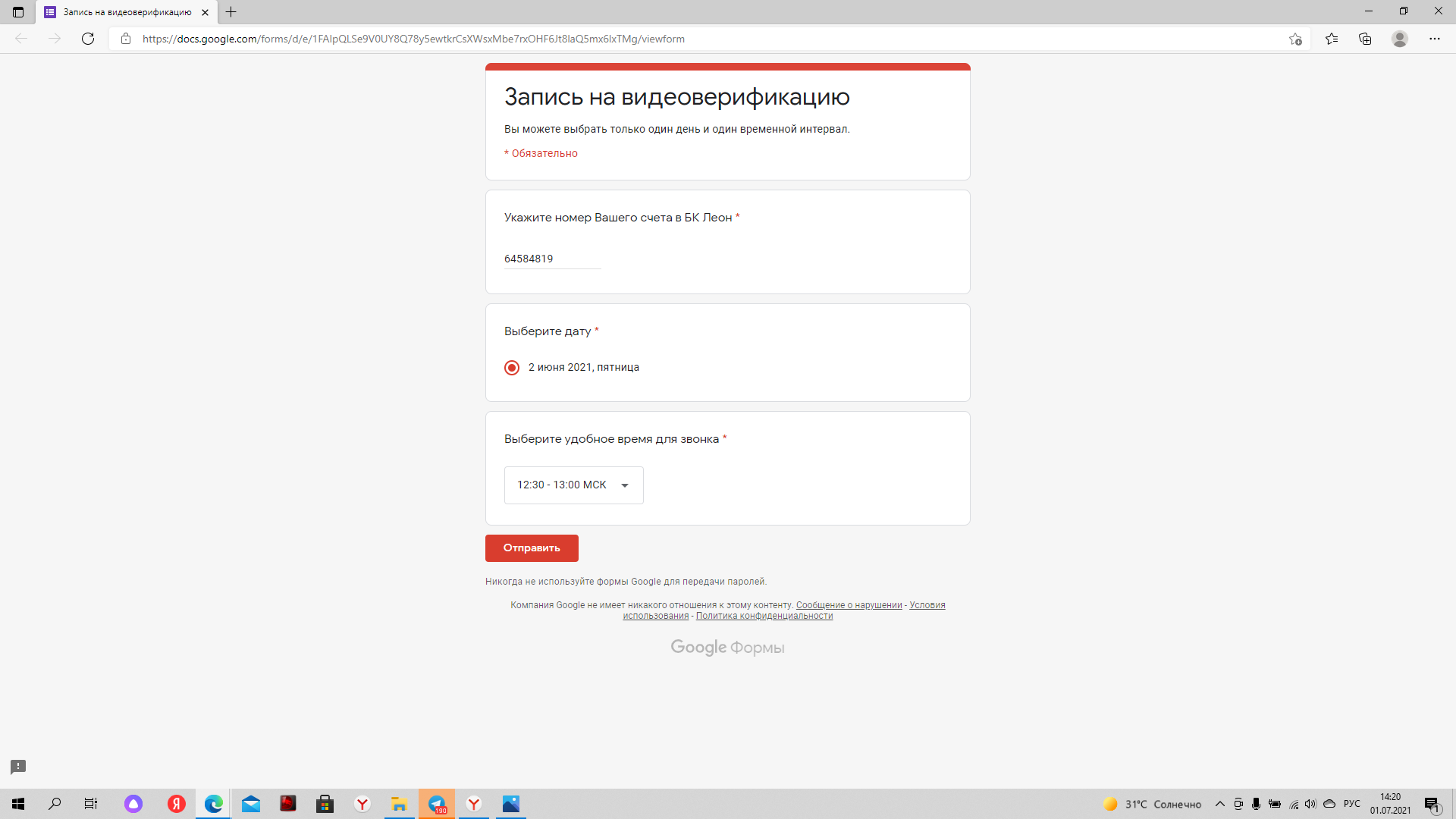This screenshot has height=819, width=1456.
Task: Expand the 12:30 - 13:00 МСК dropdown
Action: pos(573,485)
